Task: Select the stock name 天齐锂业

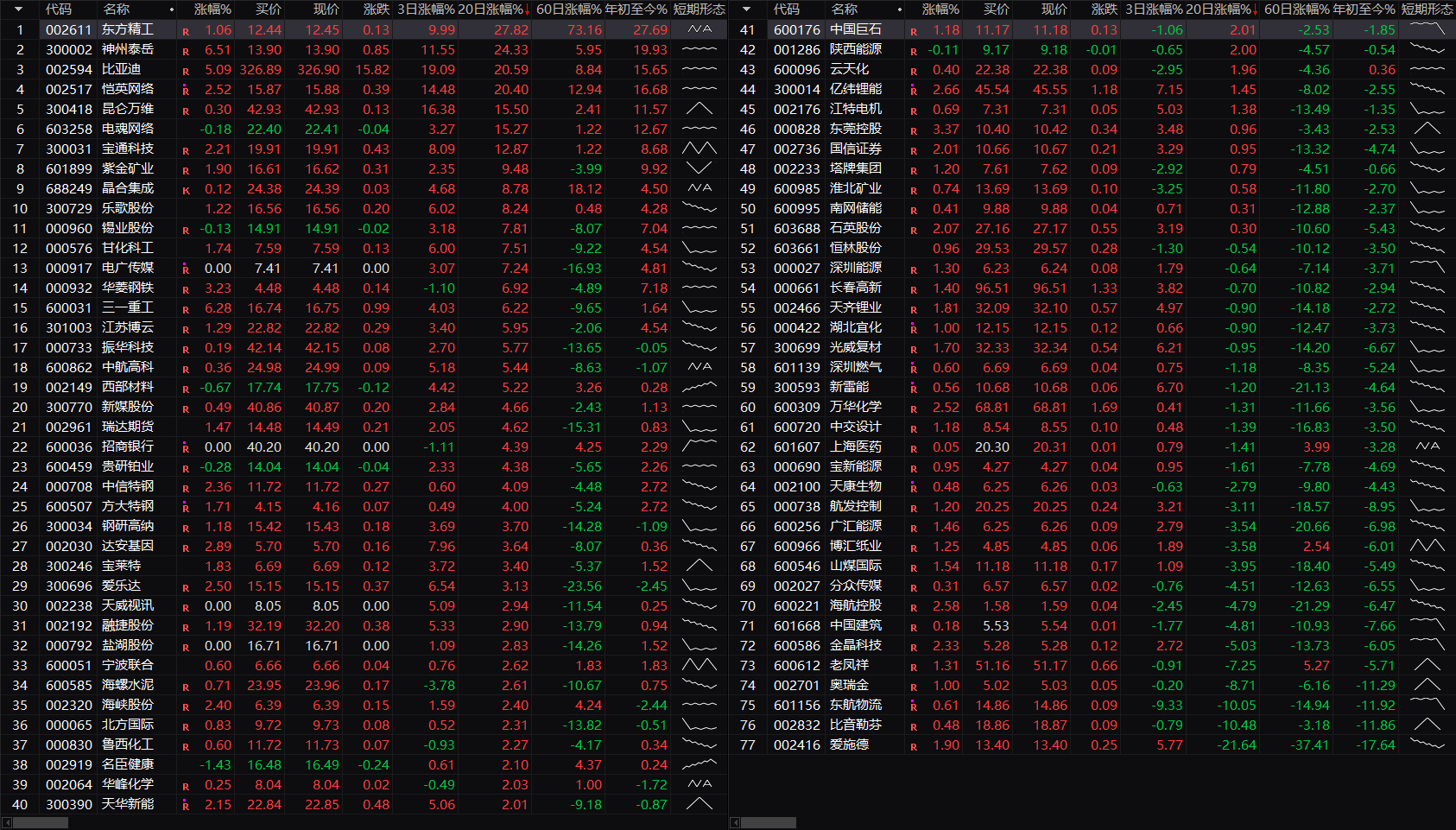Action: 856,307
